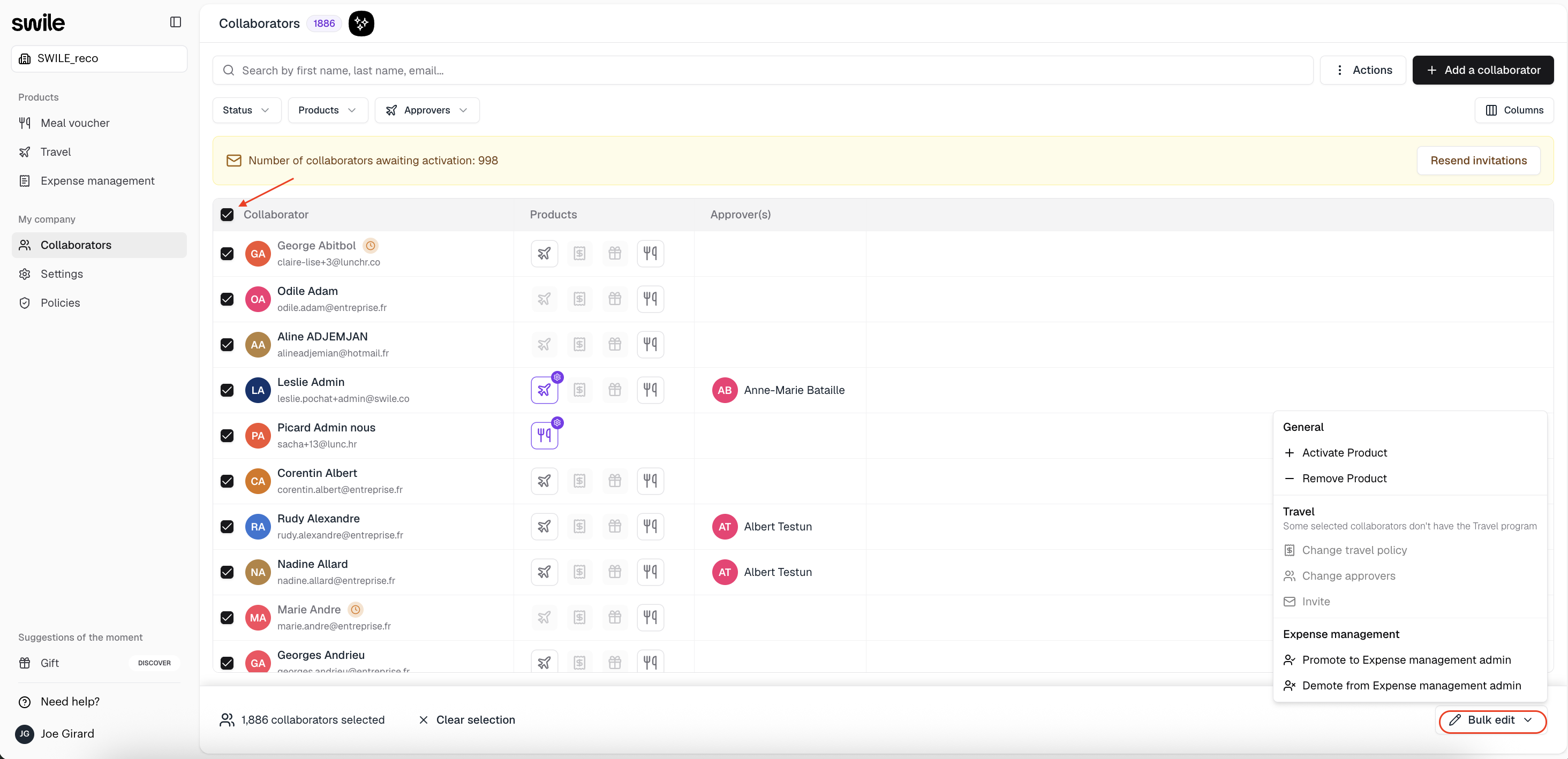Click the gift icon for Marie Andre
The image size is (1568, 759).
615,617
